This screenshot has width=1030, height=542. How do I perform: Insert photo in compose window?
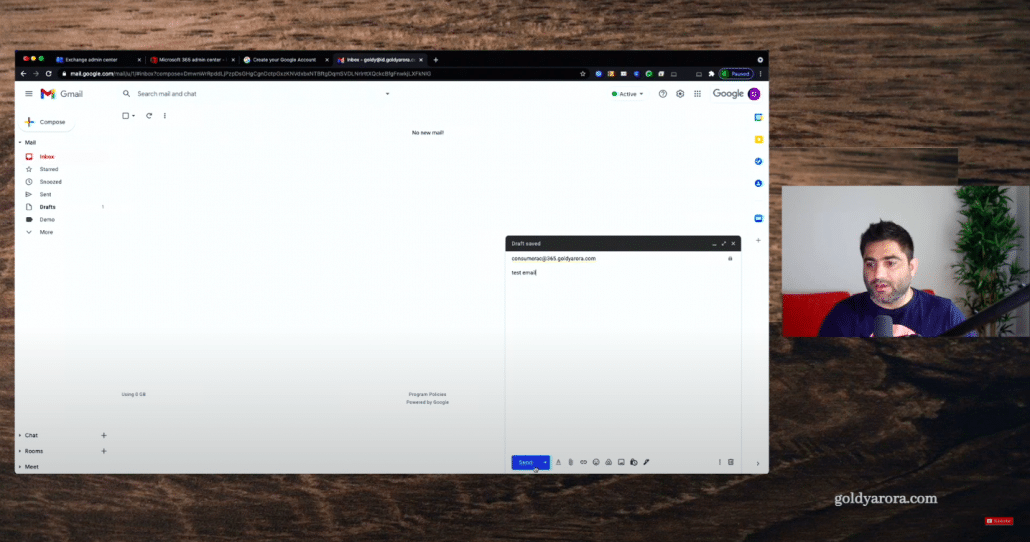point(621,463)
